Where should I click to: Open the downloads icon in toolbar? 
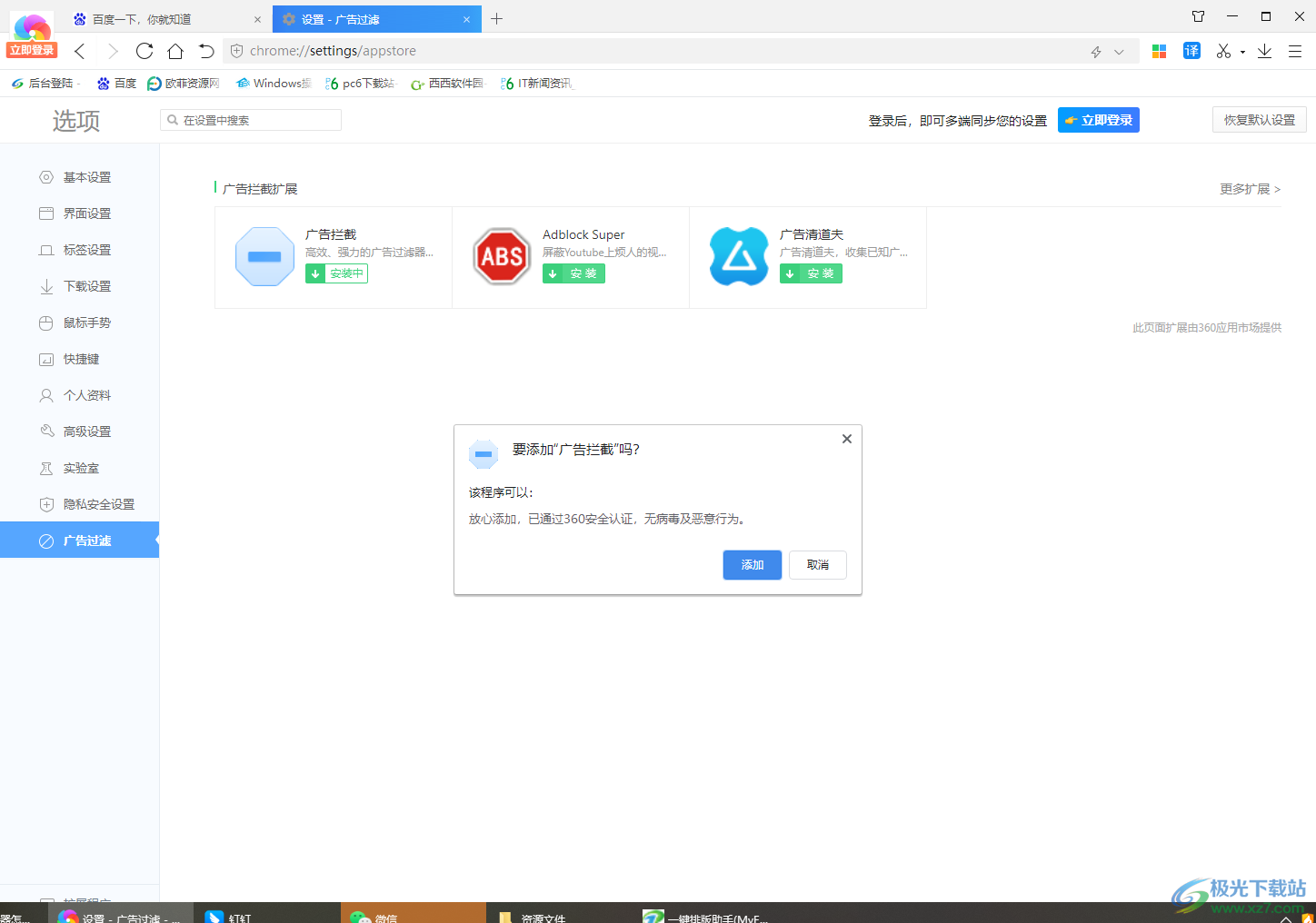pos(1264,51)
